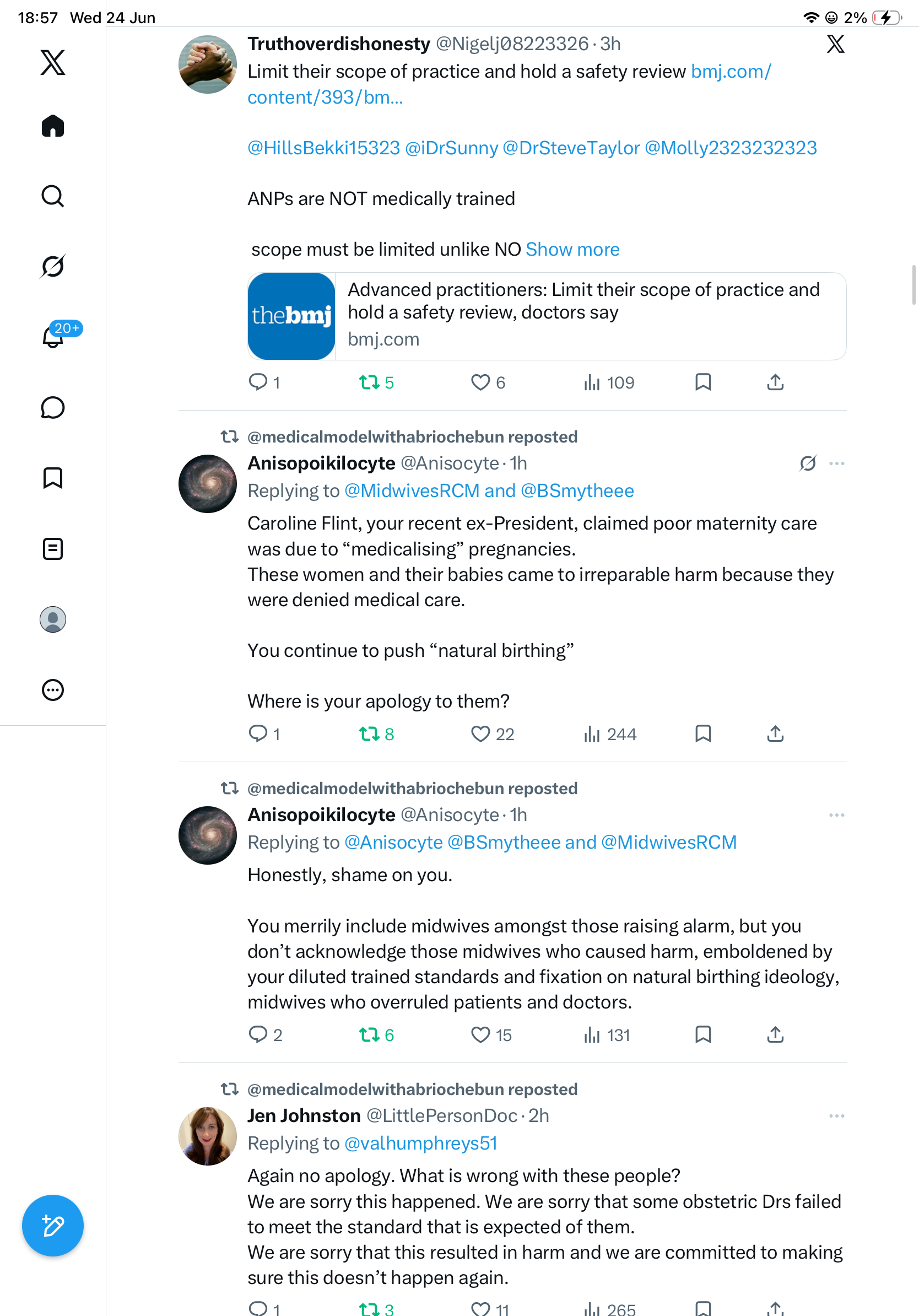This screenshot has width=919, height=1316.
Task: Open the More menu in sidebar
Action: 53,689
